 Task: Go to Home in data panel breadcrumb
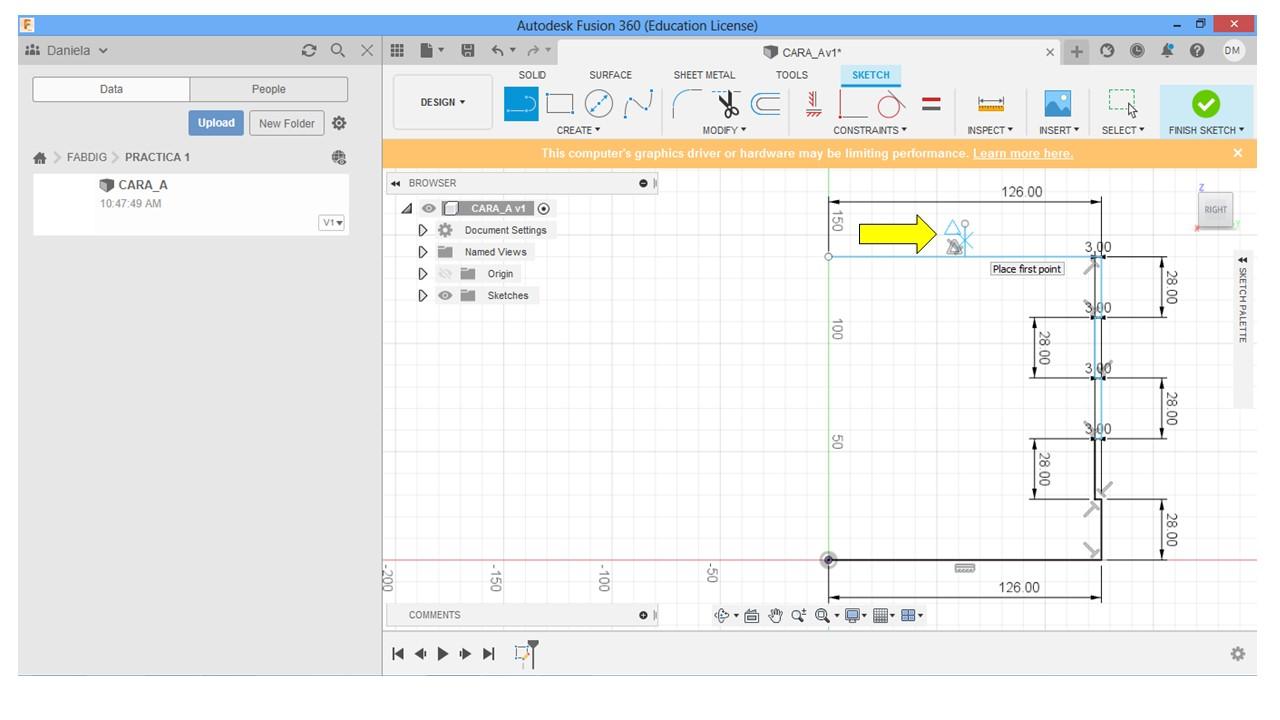pos(40,157)
